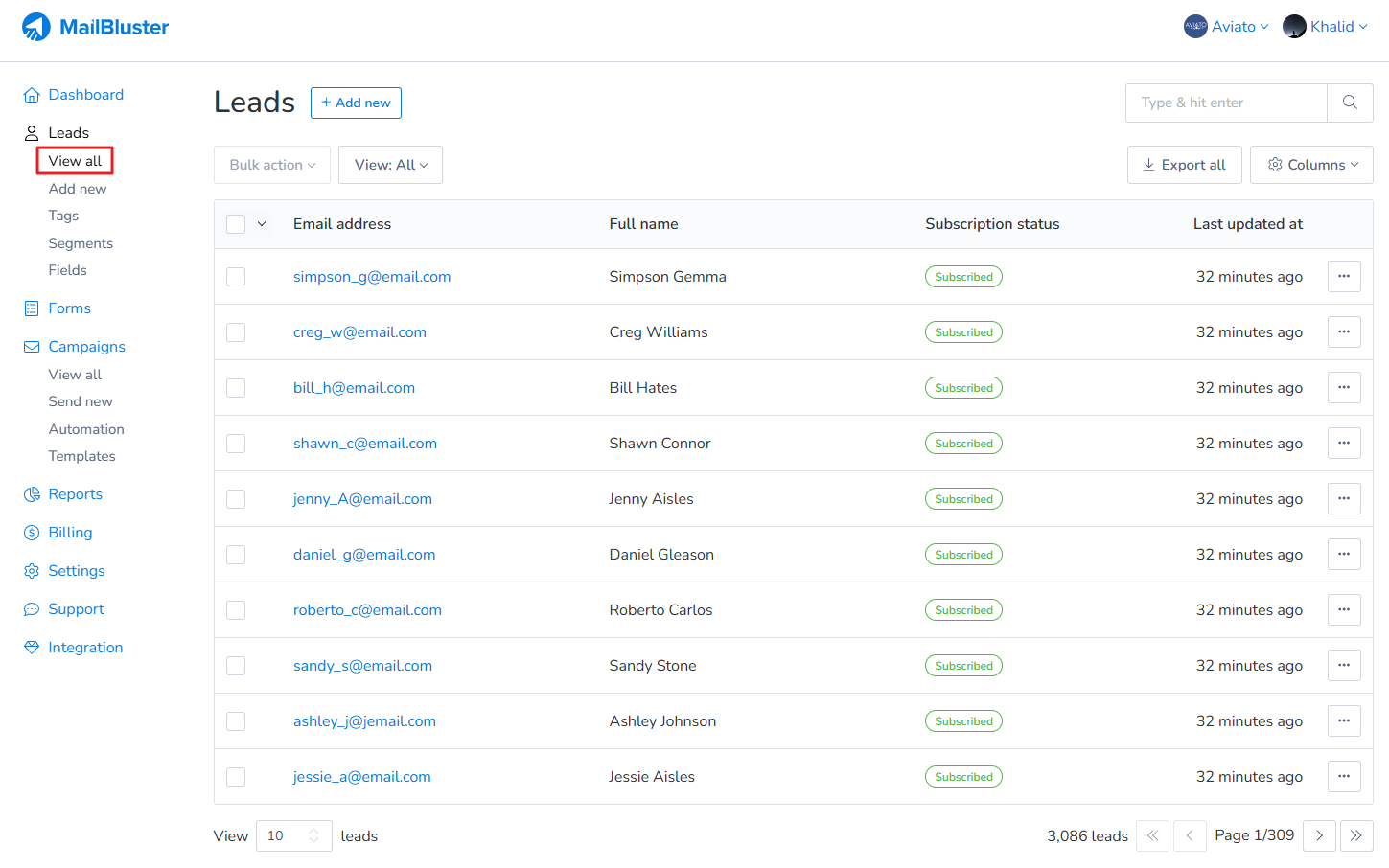Go to the next page arrow
1389x868 pixels.
tap(1319, 835)
